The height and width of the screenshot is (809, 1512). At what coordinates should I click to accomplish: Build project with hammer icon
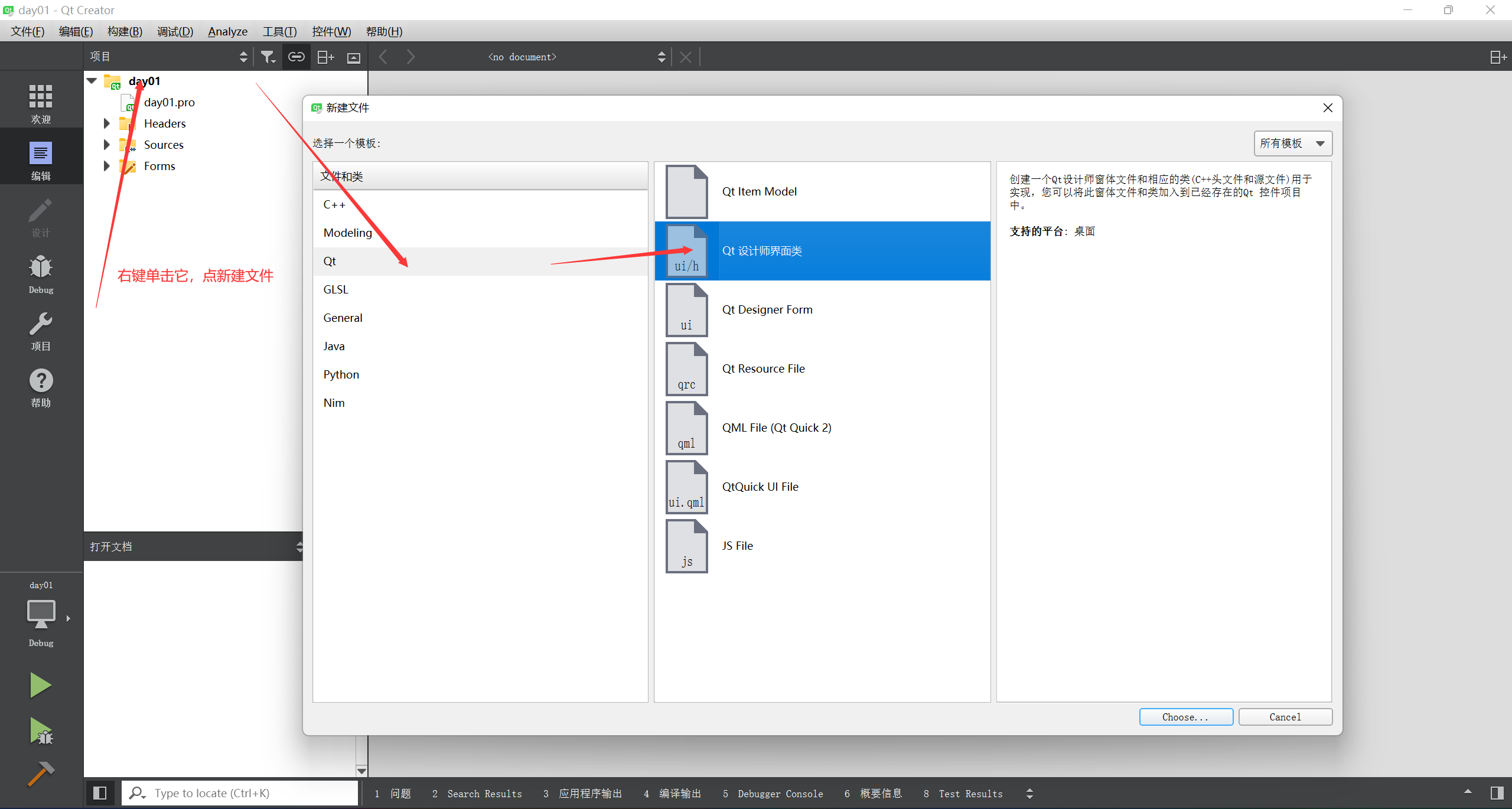point(41,774)
